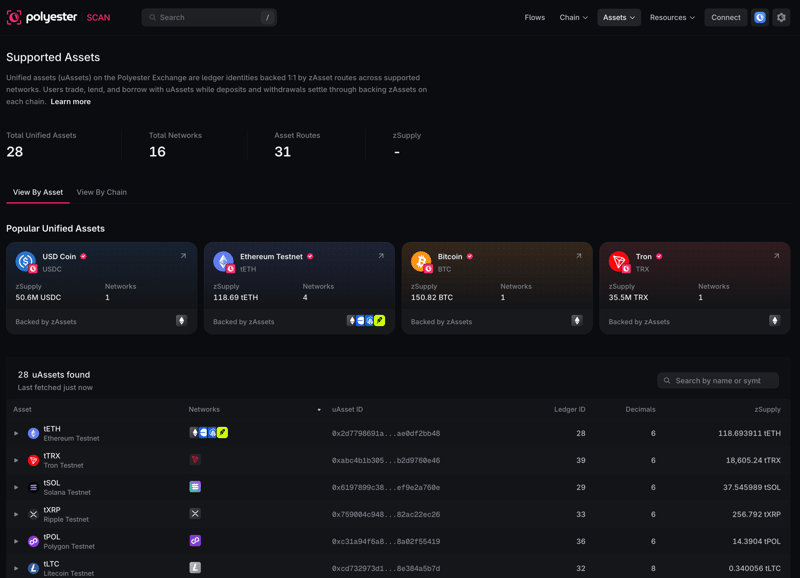Follow the Learn more link

click(70, 102)
